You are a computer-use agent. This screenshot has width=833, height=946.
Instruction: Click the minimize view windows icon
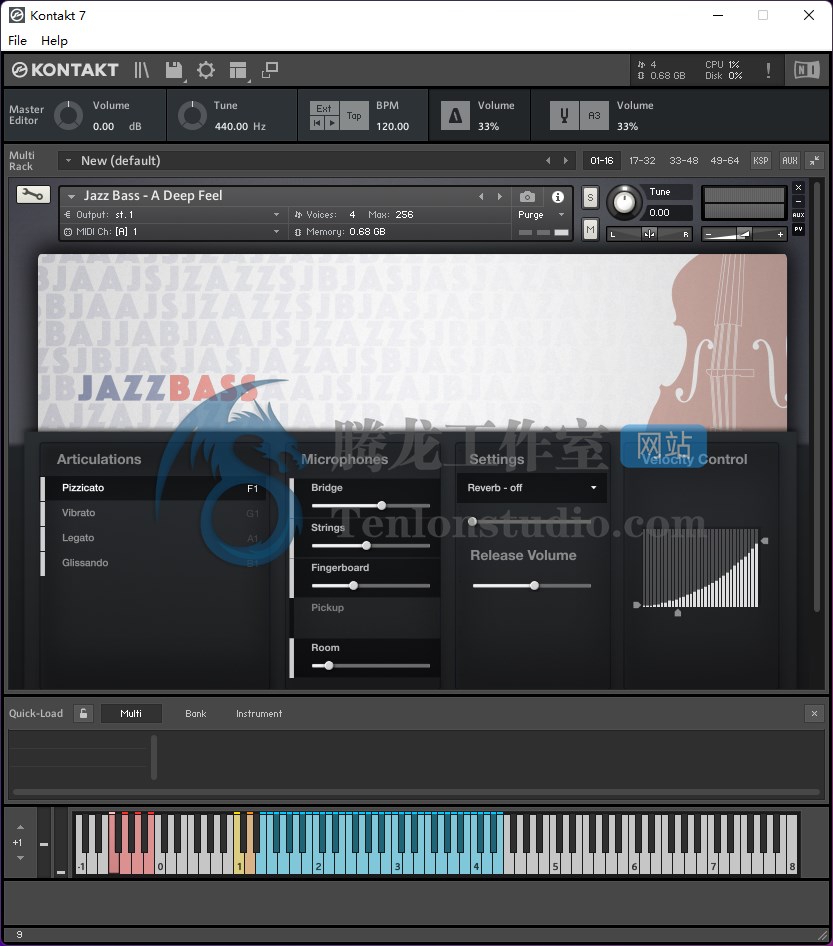[270, 70]
